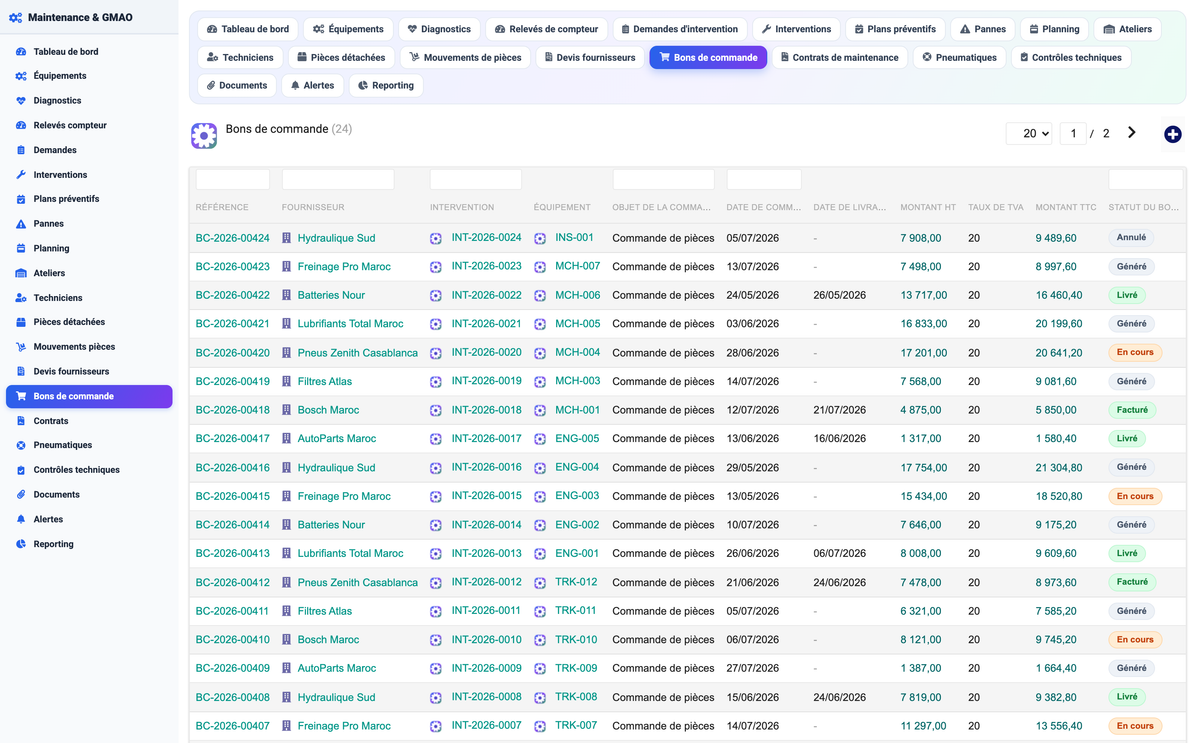Click Alertes bell icon in sidebar
1200x743 pixels.
21,519
